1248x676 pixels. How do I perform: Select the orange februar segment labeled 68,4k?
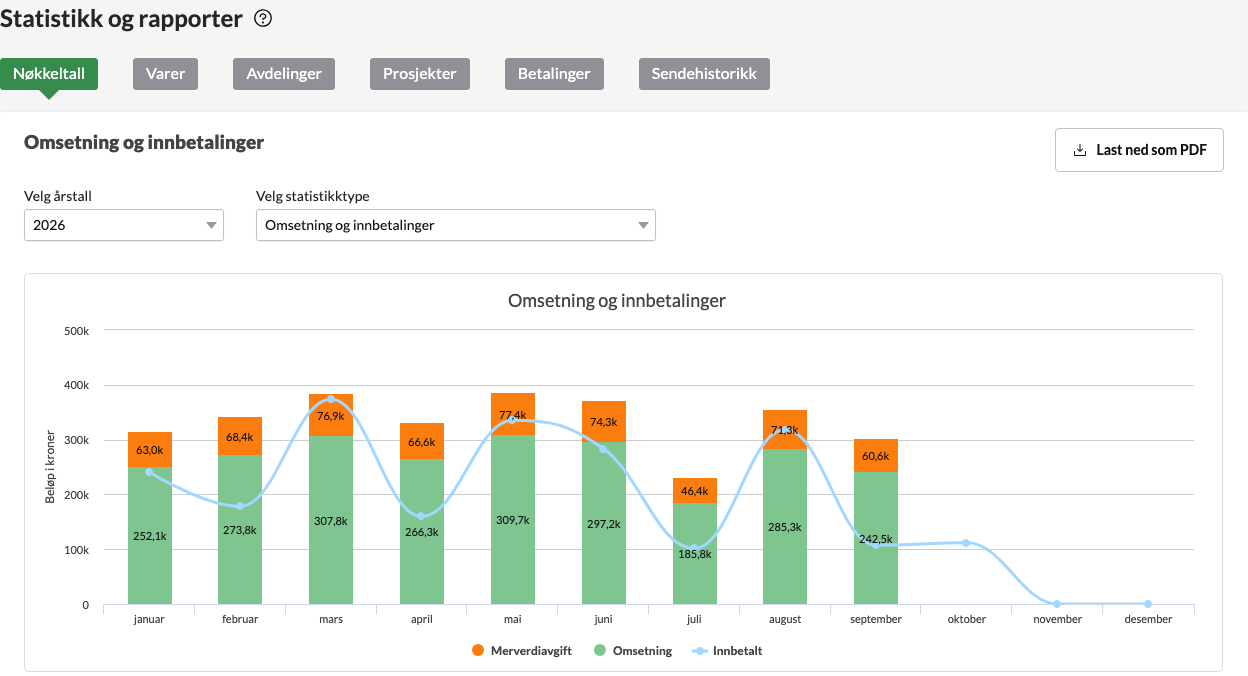pos(240,436)
